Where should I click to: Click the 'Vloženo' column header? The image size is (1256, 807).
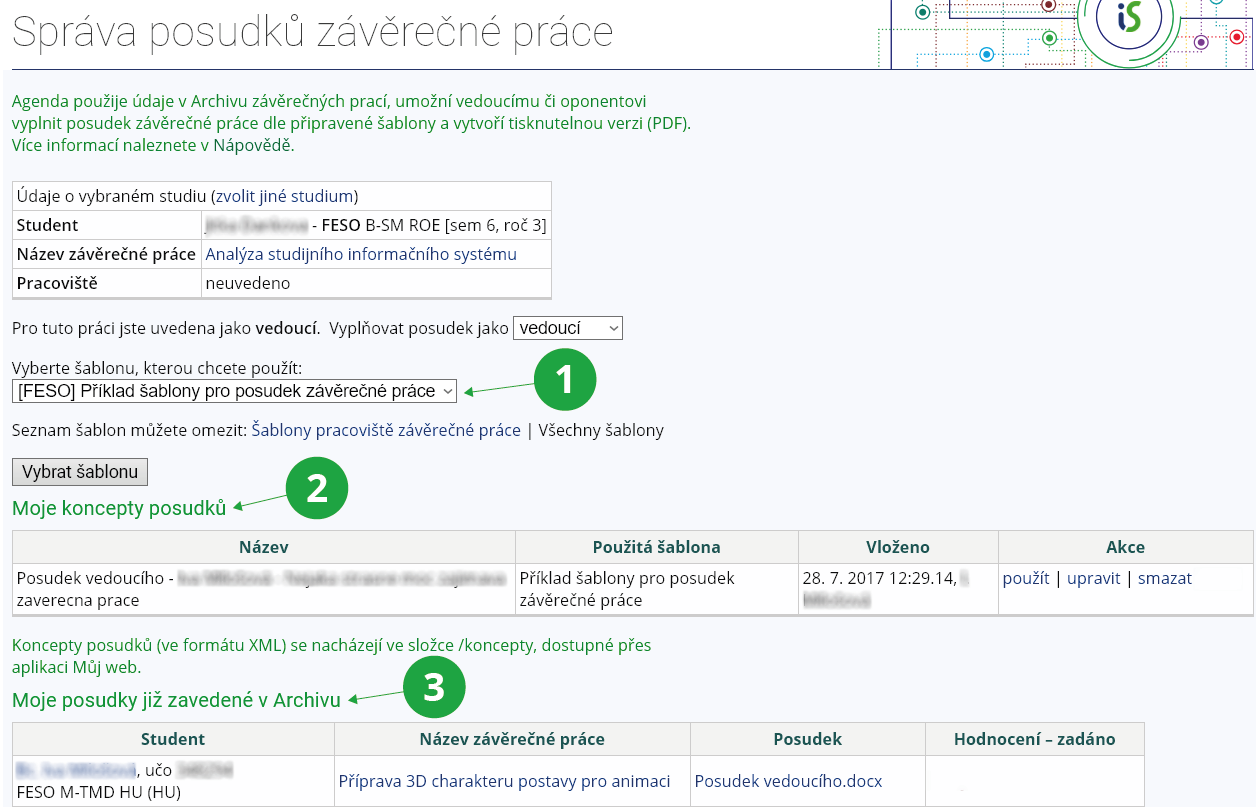click(x=897, y=547)
